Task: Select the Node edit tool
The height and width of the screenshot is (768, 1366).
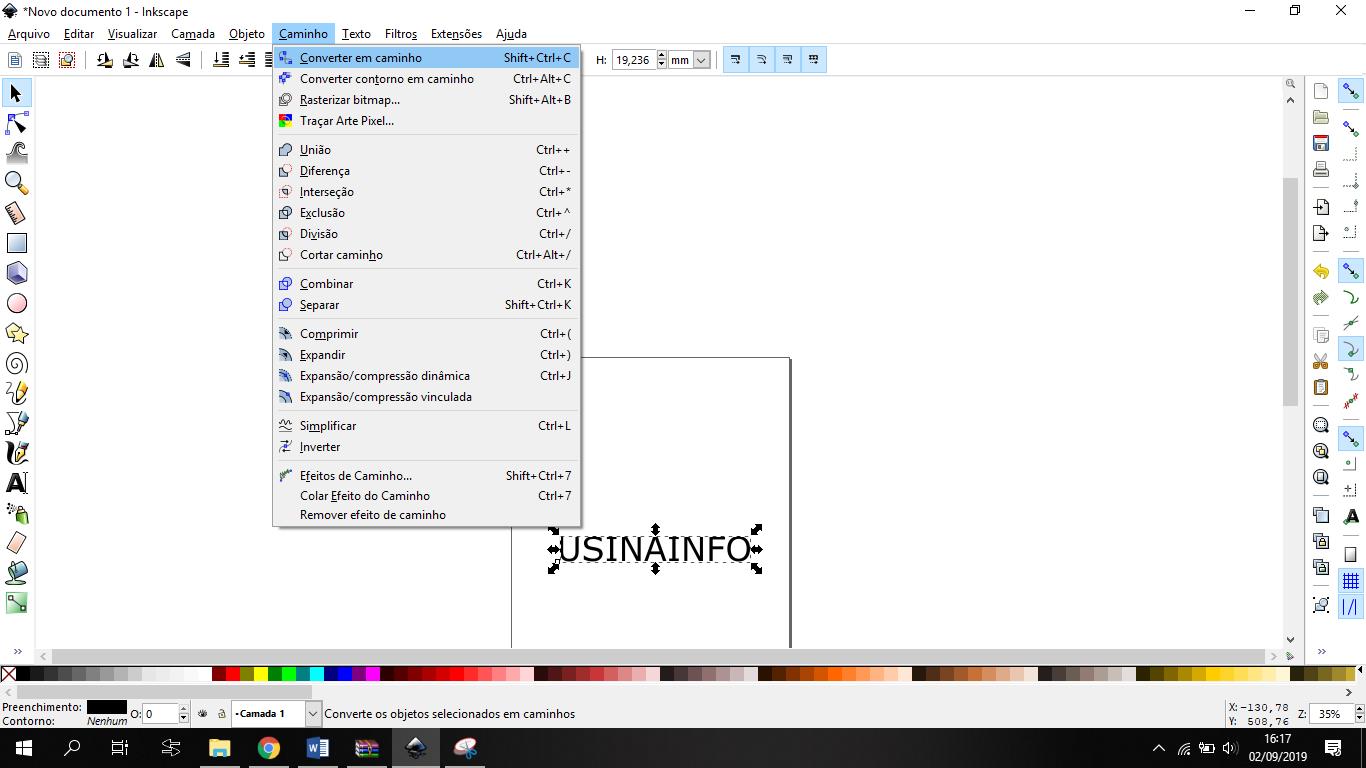Action: (x=16, y=123)
